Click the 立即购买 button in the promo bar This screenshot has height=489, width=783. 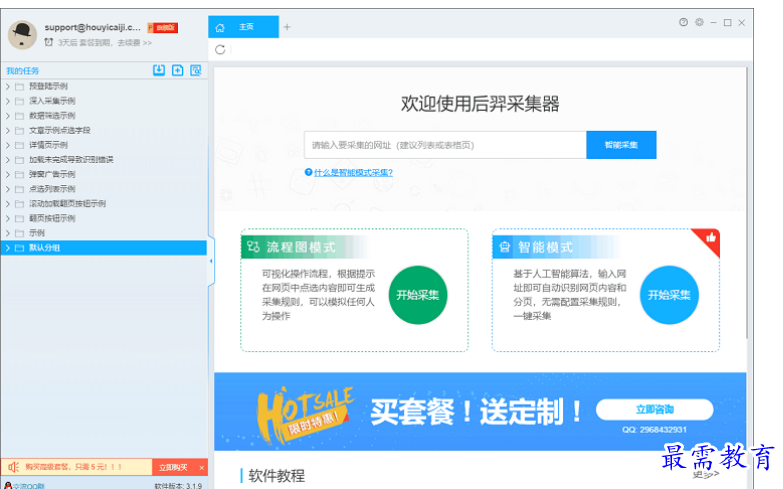173,468
